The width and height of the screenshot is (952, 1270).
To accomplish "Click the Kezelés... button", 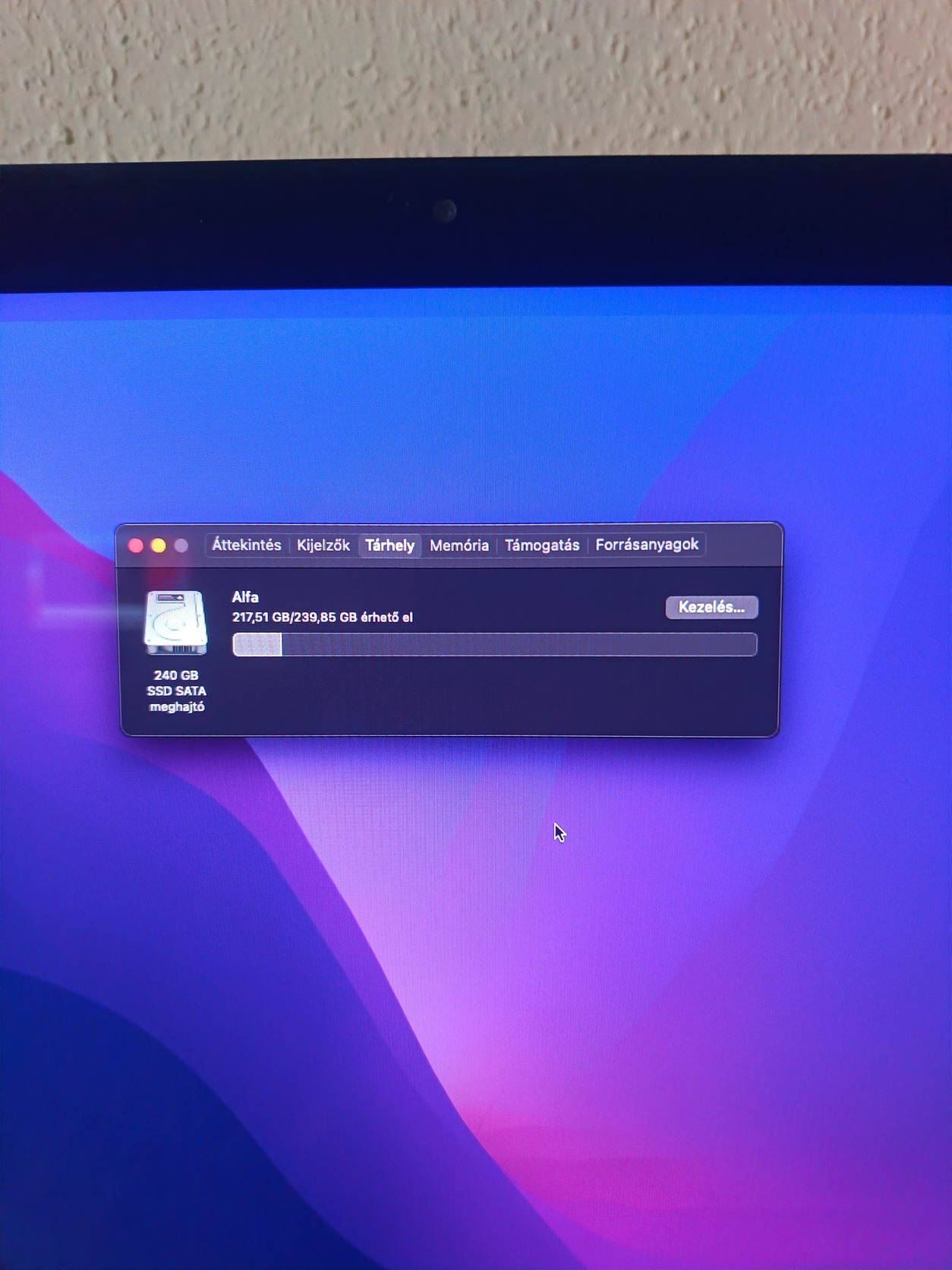I will (x=712, y=607).
